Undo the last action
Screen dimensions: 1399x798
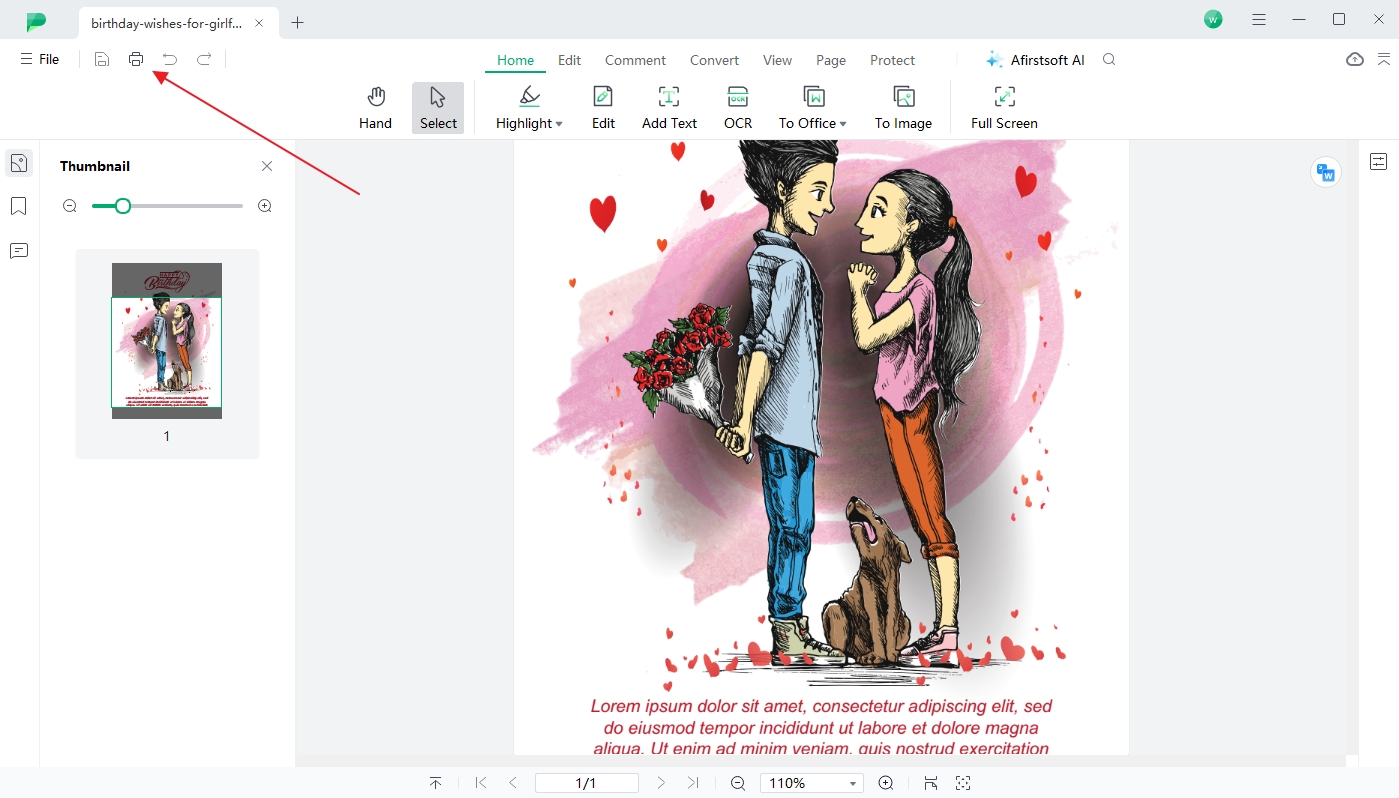[x=170, y=59]
